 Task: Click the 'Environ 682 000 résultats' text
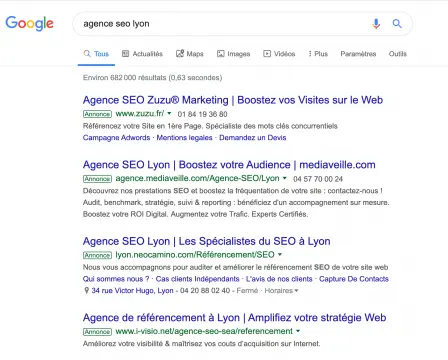tap(152, 78)
